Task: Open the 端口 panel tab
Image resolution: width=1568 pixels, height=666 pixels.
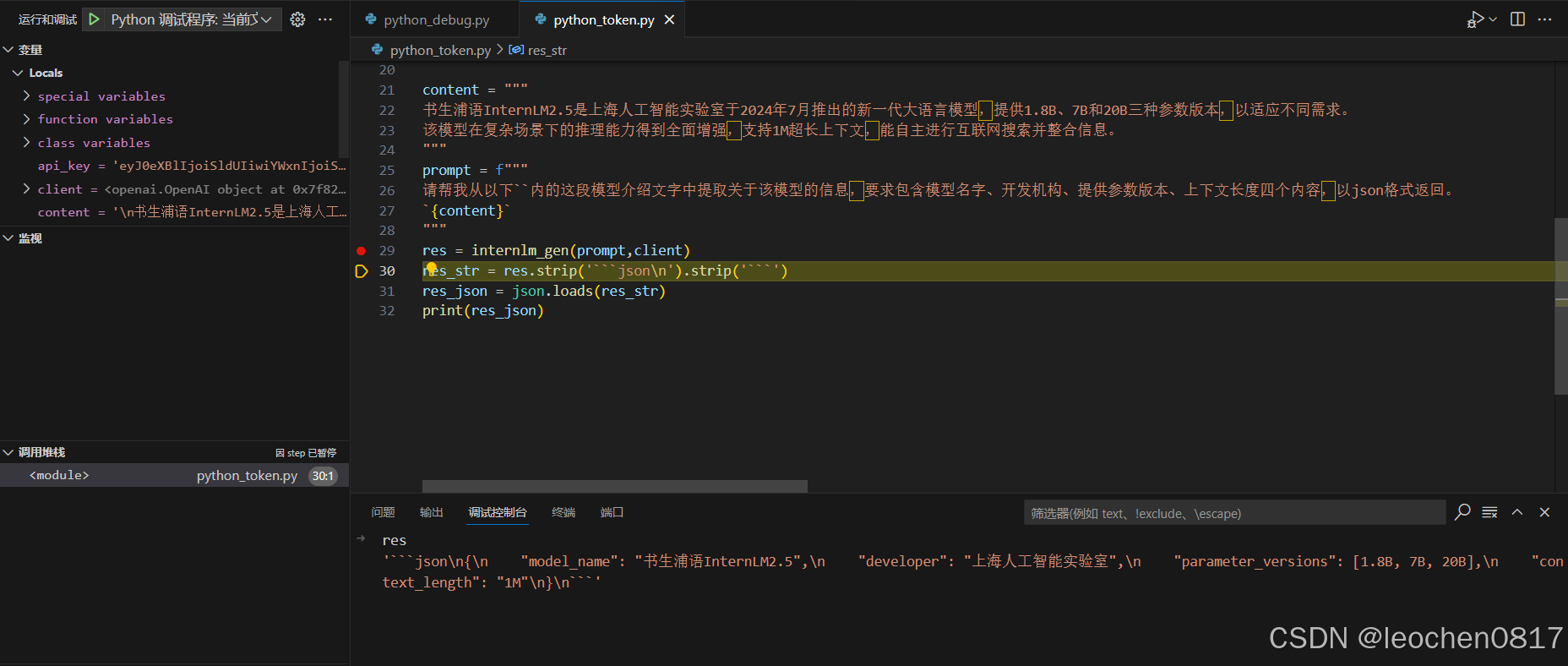Action: click(x=612, y=512)
